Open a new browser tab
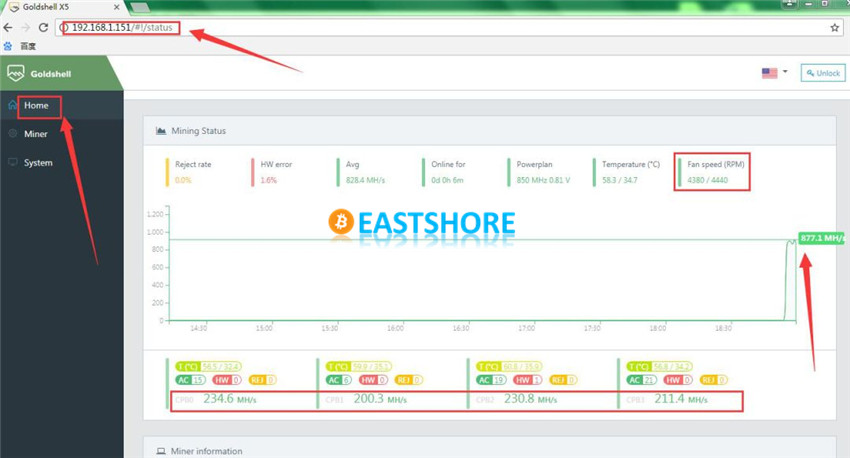This screenshot has height=458, width=850. 140,7
